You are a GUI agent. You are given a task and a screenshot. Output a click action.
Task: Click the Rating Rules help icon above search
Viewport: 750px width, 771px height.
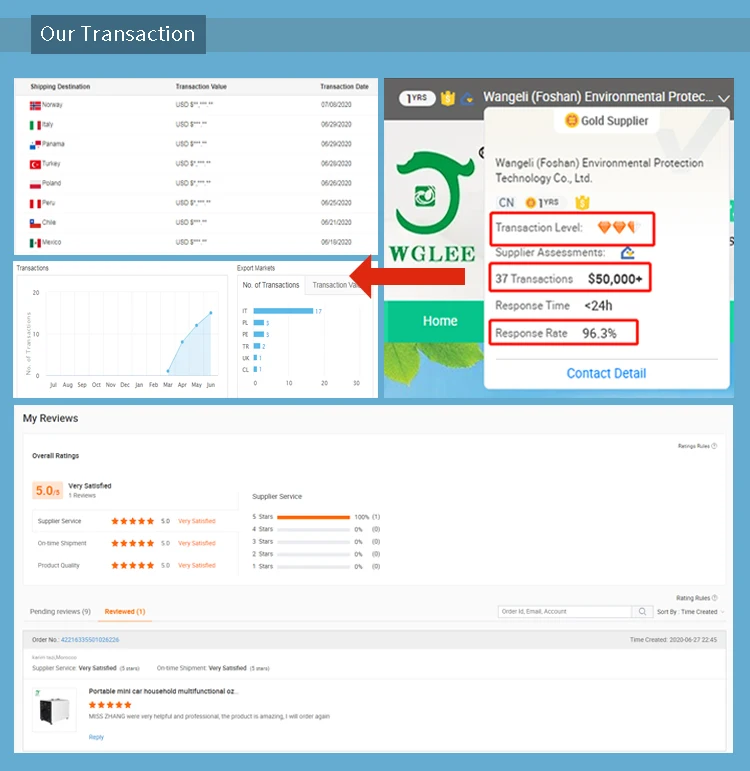point(715,598)
